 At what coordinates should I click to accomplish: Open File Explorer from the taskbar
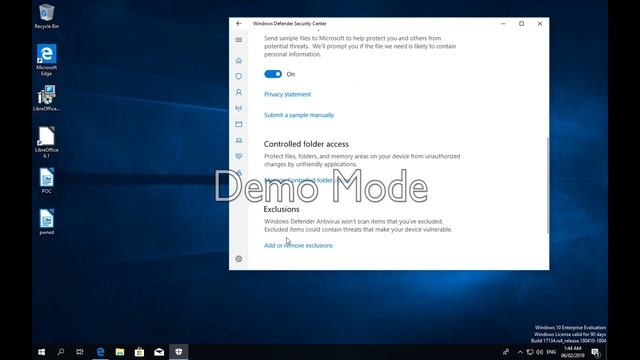point(120,352)
